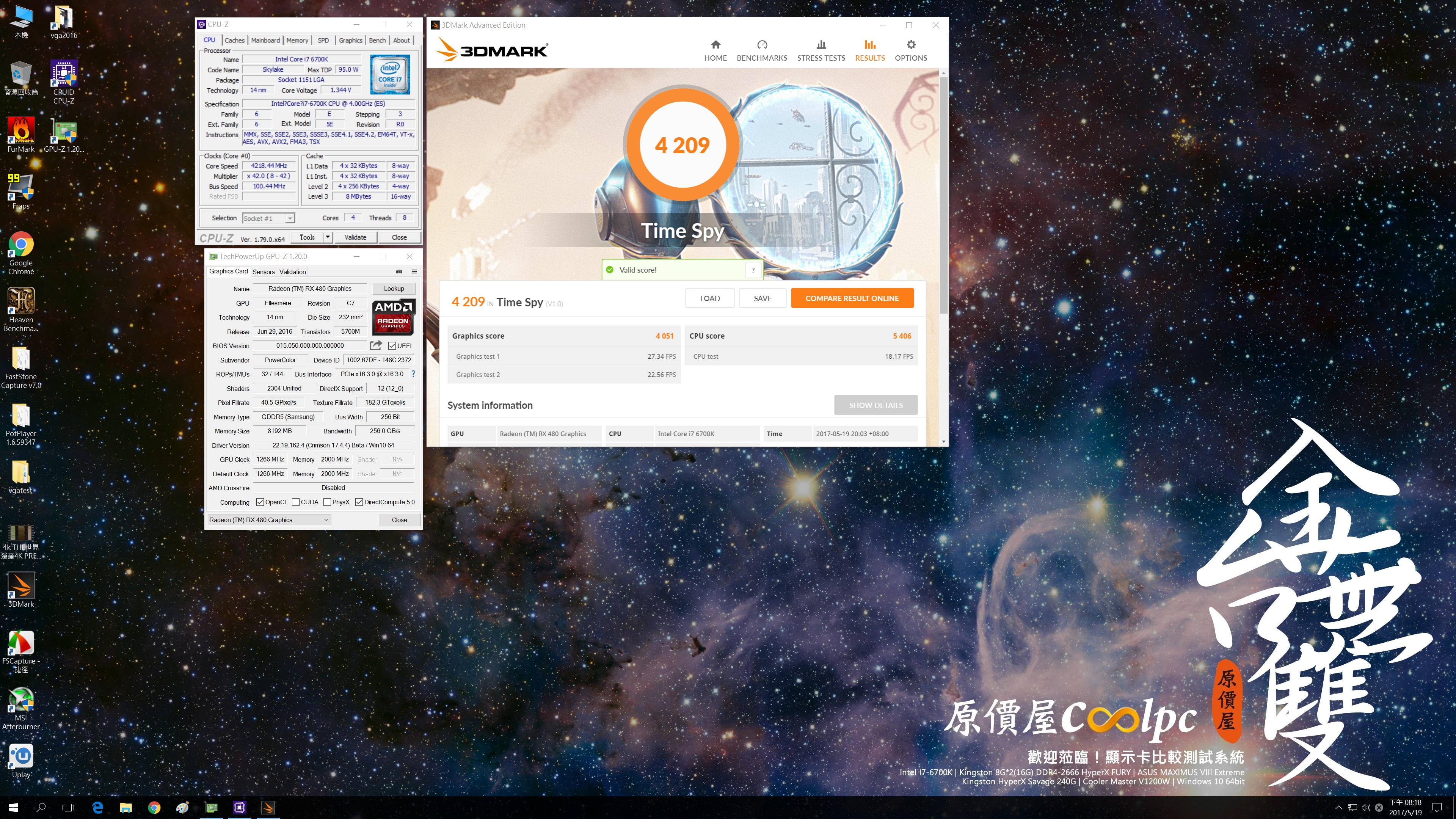Switch to the CPU-Z Caches tab
The image size is (1456, 819).
tap(234, 40)
